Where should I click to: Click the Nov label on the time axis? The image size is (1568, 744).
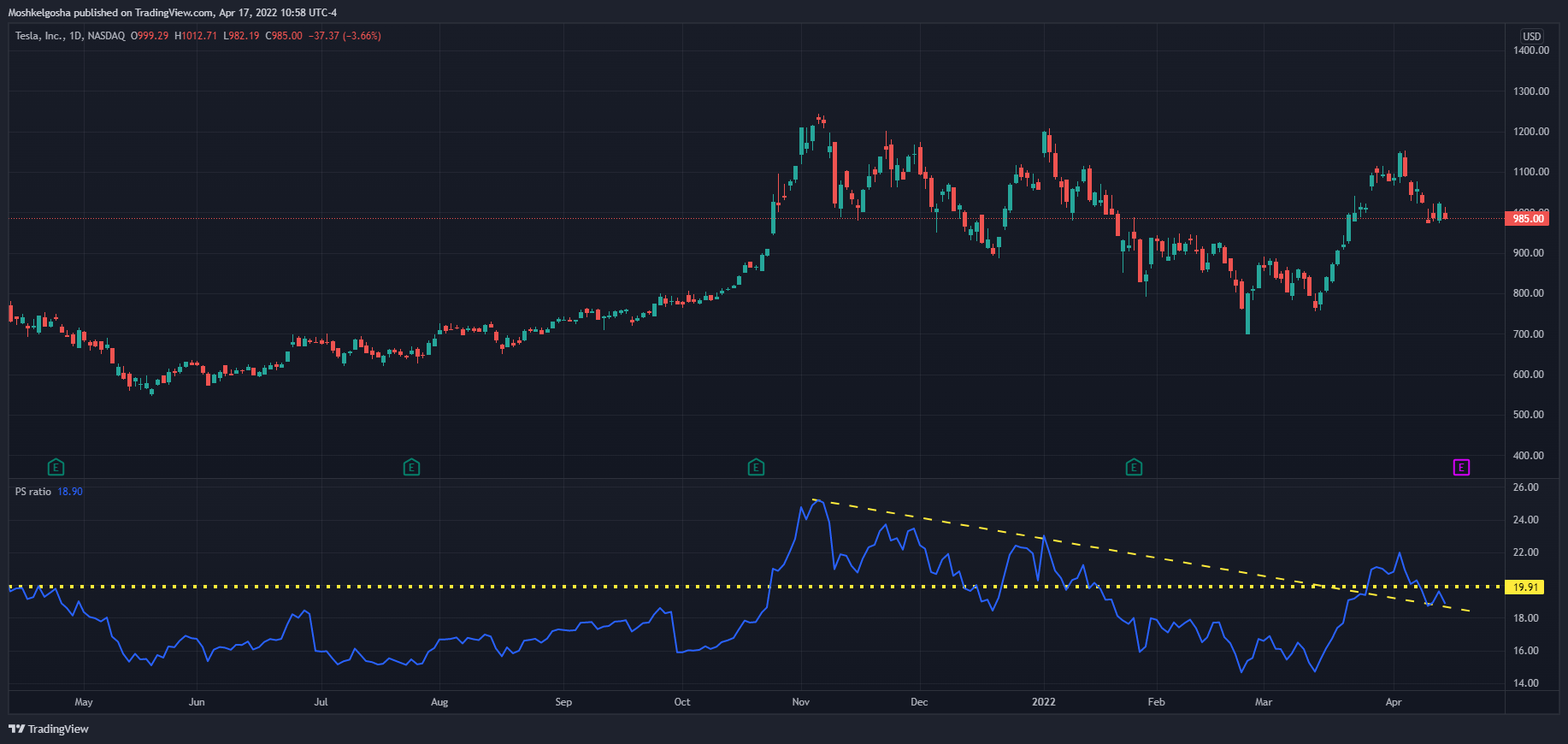(801, 702)
